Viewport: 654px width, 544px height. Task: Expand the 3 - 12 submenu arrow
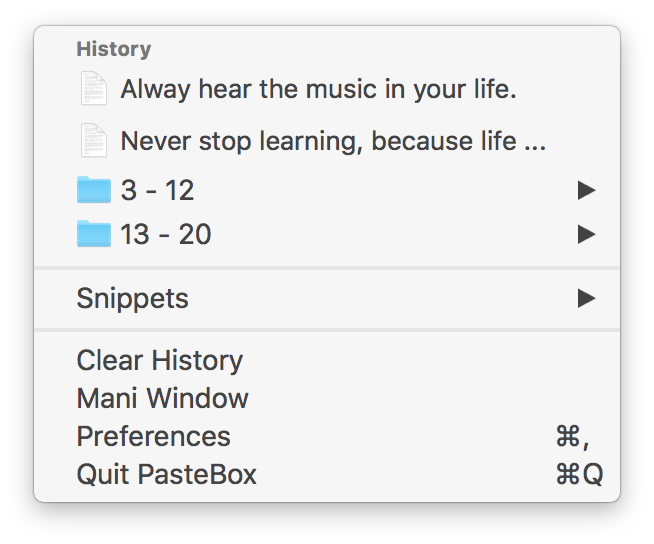[587, 190]
